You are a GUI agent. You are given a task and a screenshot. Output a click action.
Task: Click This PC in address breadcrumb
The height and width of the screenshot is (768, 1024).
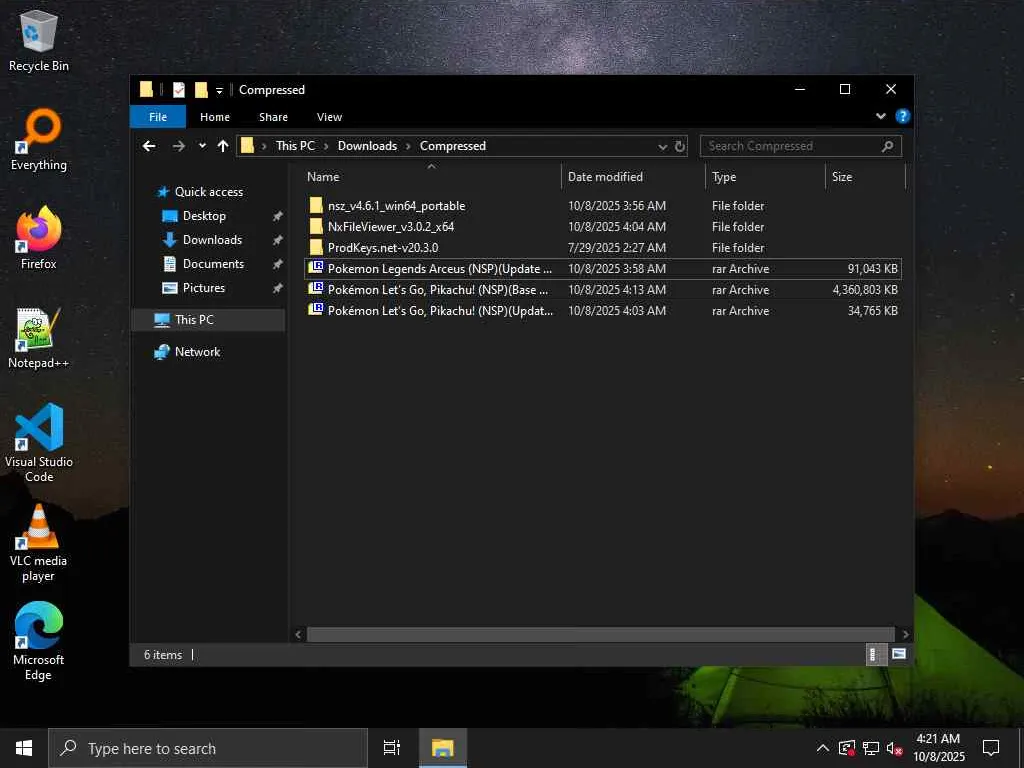(295, 146)
